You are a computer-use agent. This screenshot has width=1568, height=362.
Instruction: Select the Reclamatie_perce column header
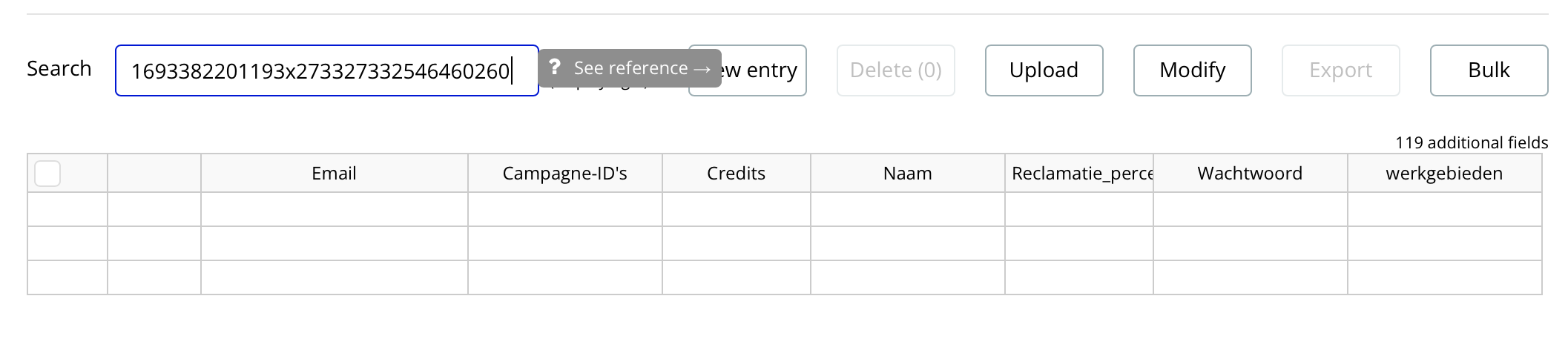[1079, 174]
